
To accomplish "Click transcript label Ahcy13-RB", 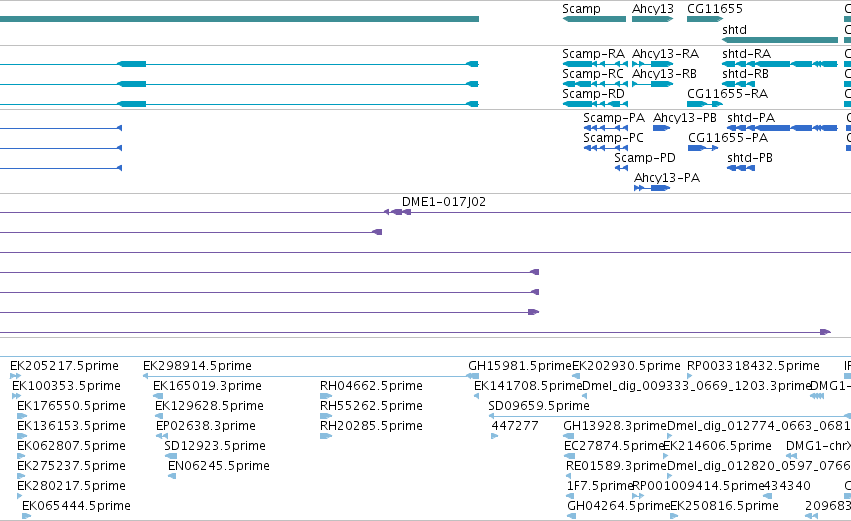I will tap(664, 74).
